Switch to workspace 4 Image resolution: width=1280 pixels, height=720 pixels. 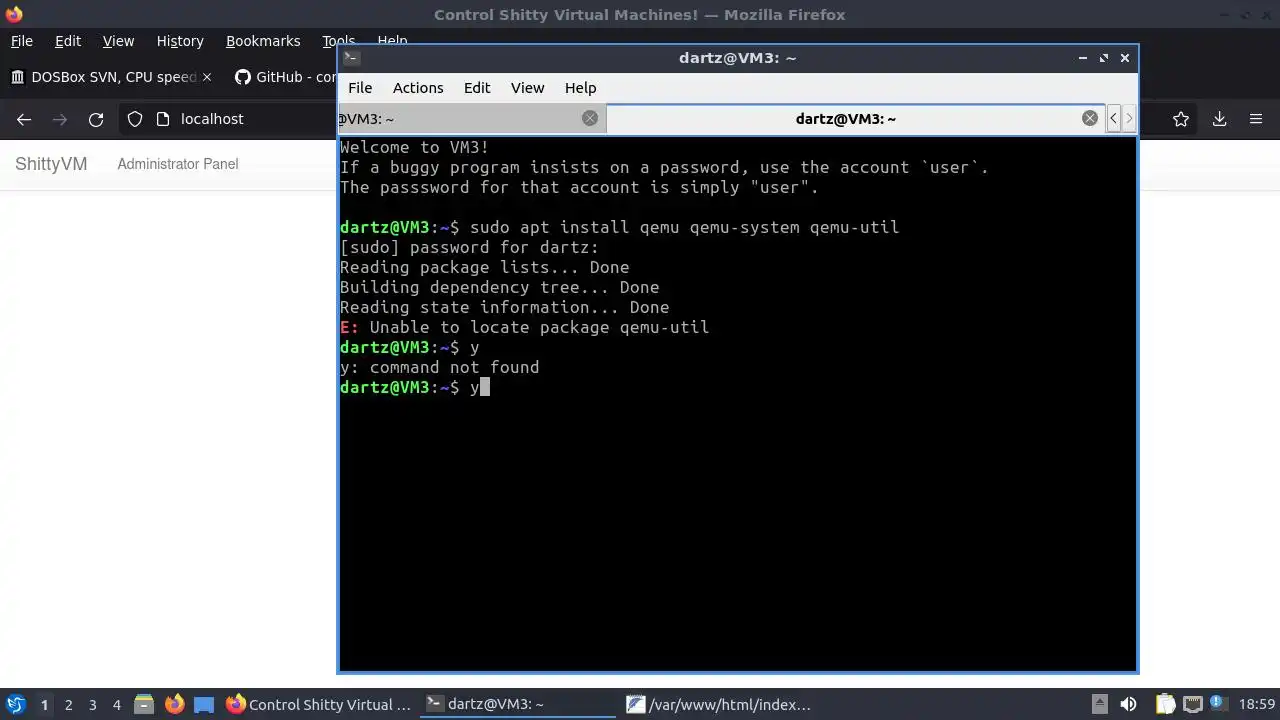coord(116,705)
